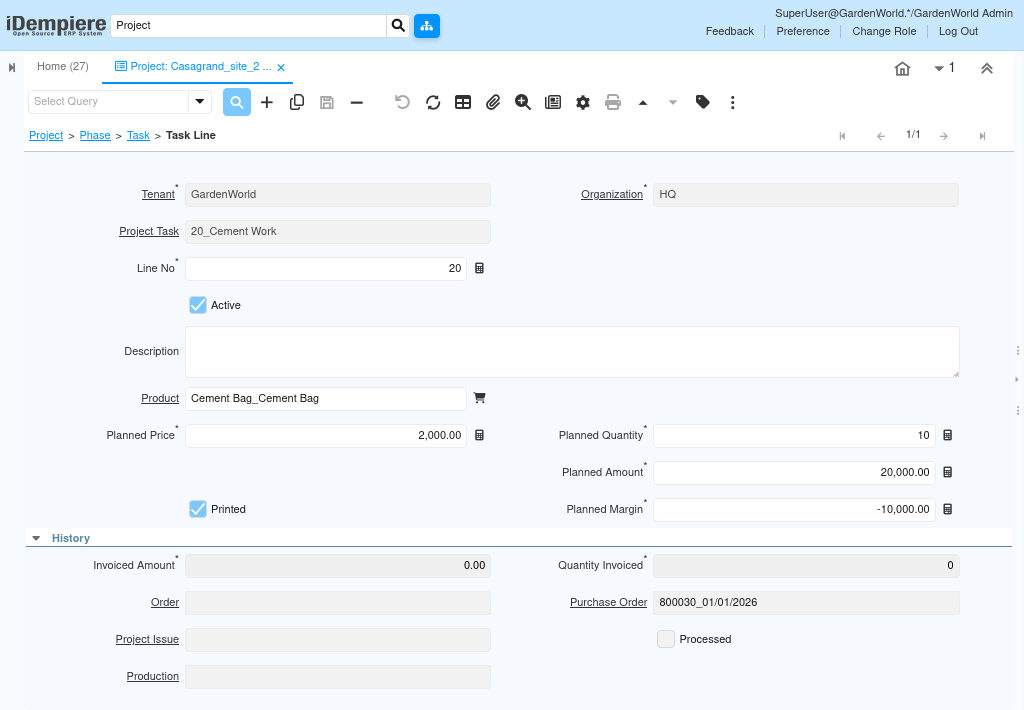The height and width of the screenshot is (710, 1024).
Task: Expand the more options kebab menu
Action: 733,102
